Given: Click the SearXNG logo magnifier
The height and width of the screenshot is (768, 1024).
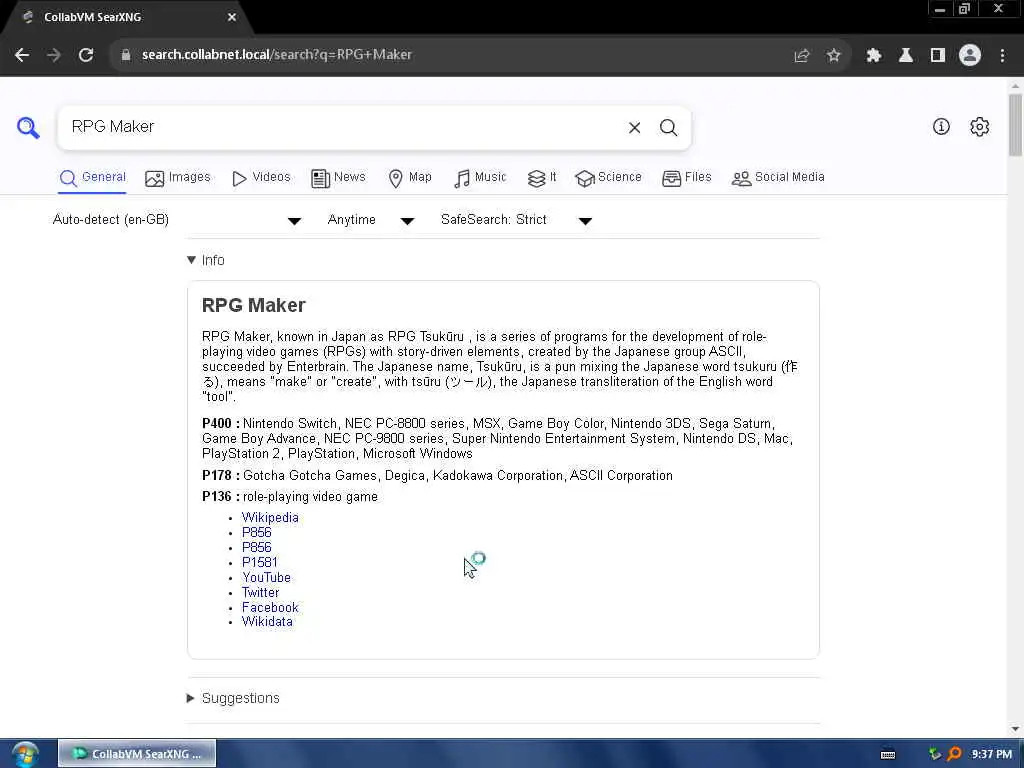Looking at the screenshot, I should [x=28, y=127].
